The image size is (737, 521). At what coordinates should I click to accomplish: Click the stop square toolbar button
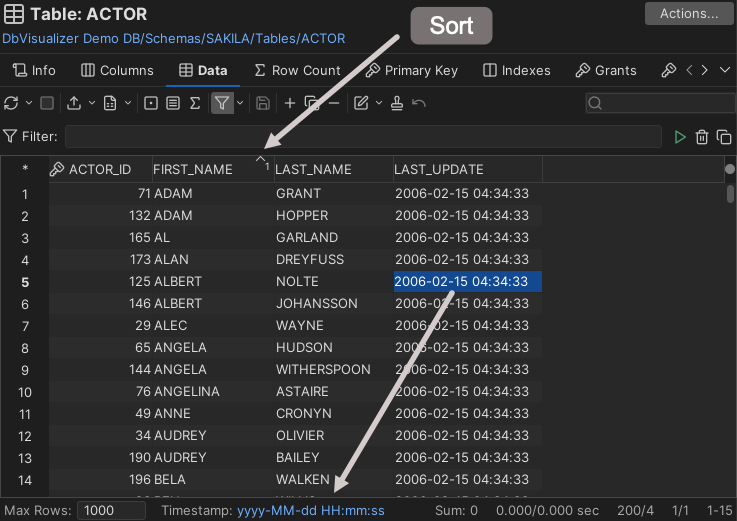(x=46, y=103)
